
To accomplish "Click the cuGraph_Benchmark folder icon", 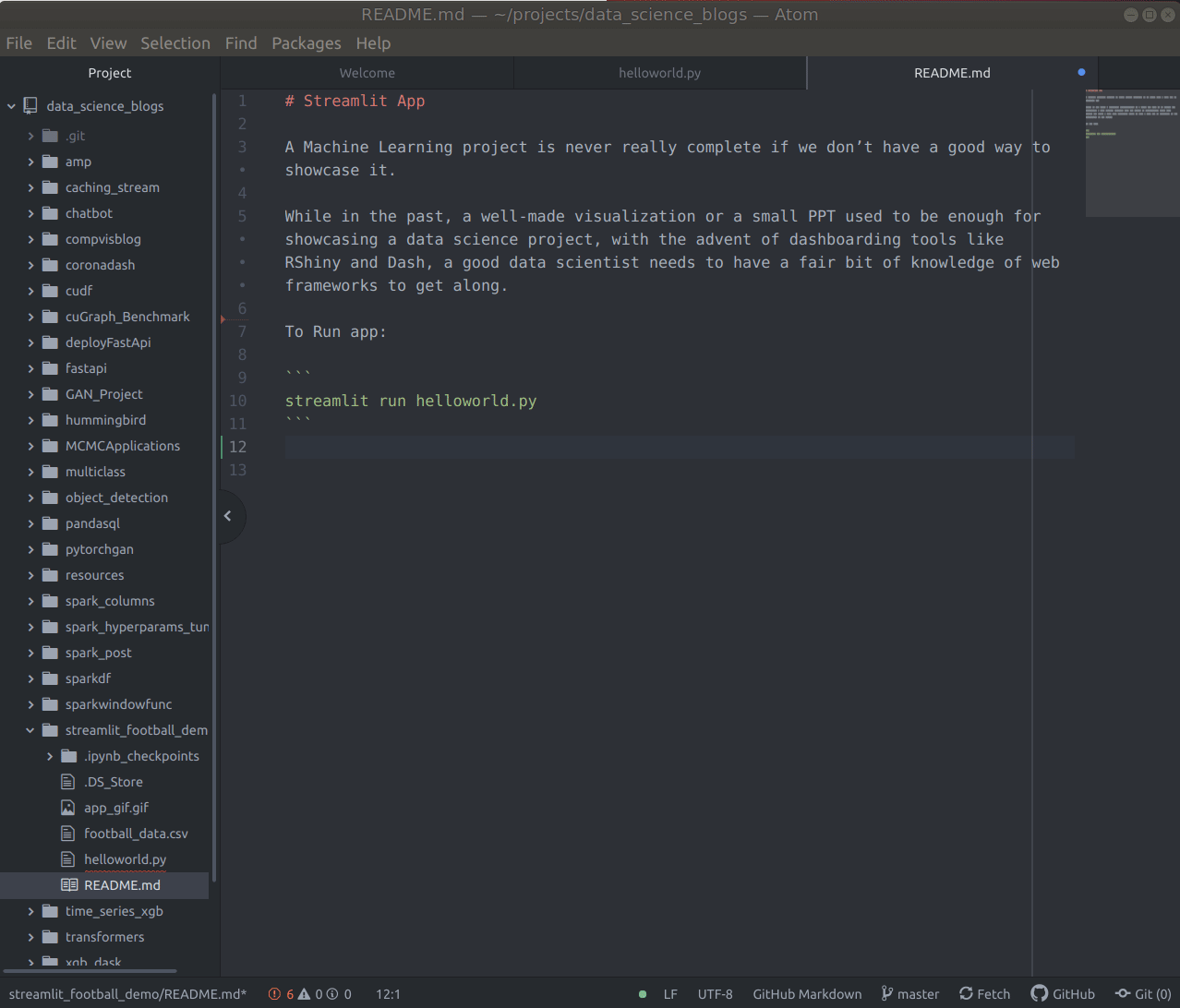I will [x=50, y=316].
